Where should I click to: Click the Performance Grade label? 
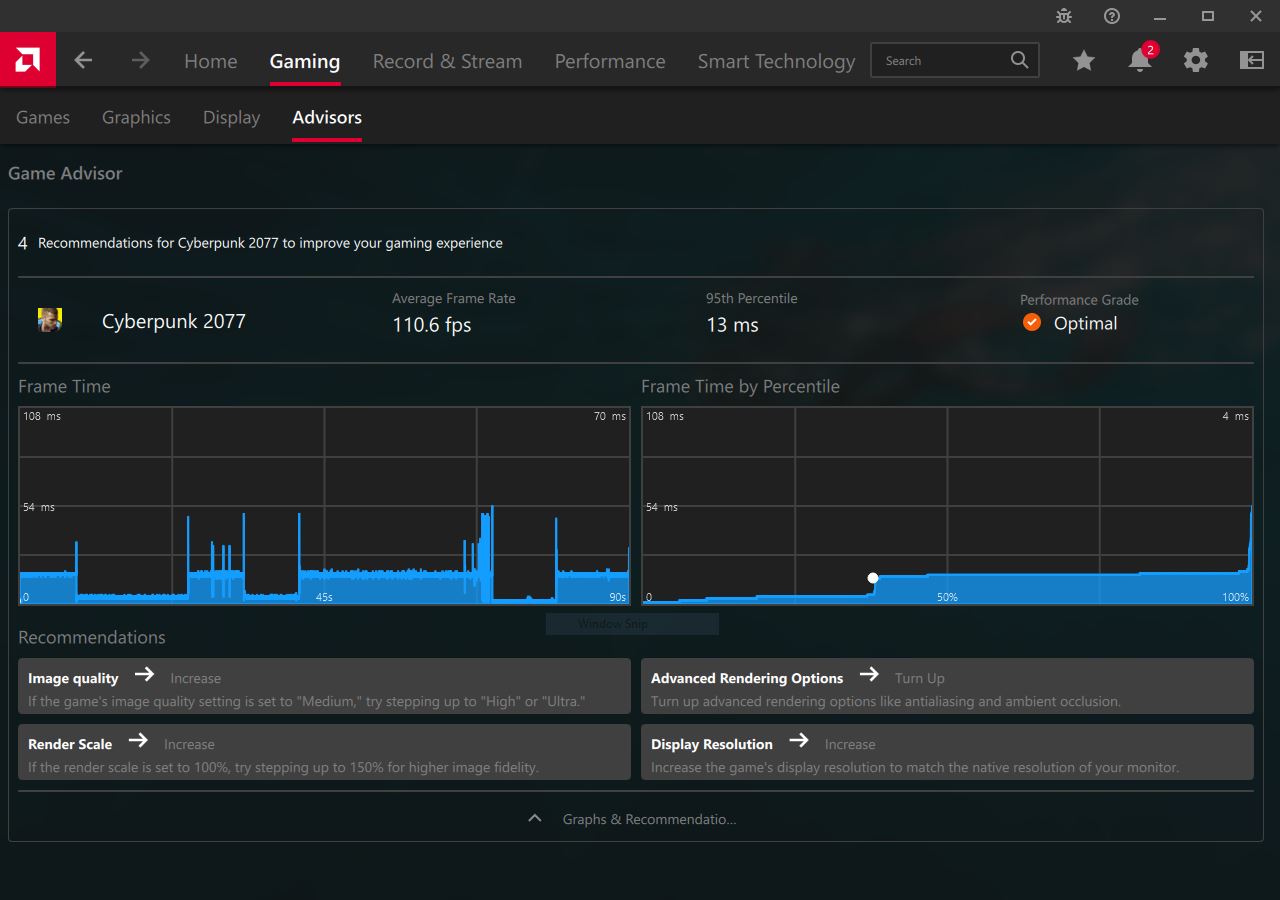pos(1079,299)
